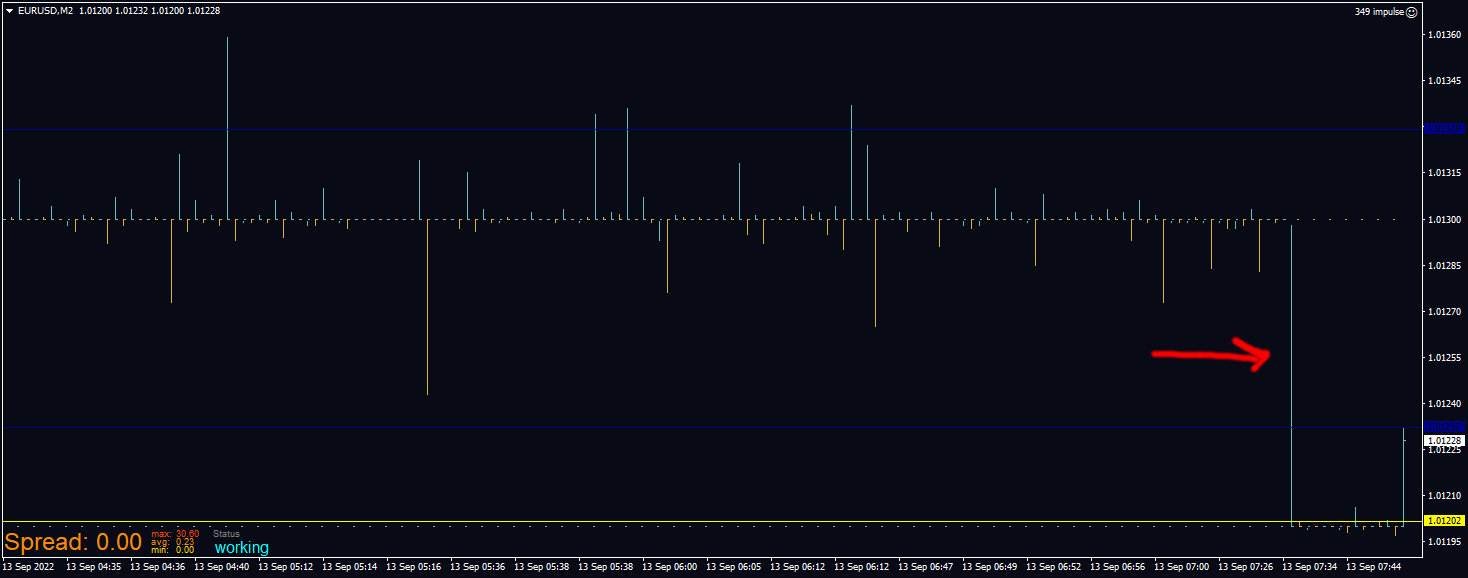
Task: Click the 13 Sep 07:26 time label
Action: tap(1246, 567)
